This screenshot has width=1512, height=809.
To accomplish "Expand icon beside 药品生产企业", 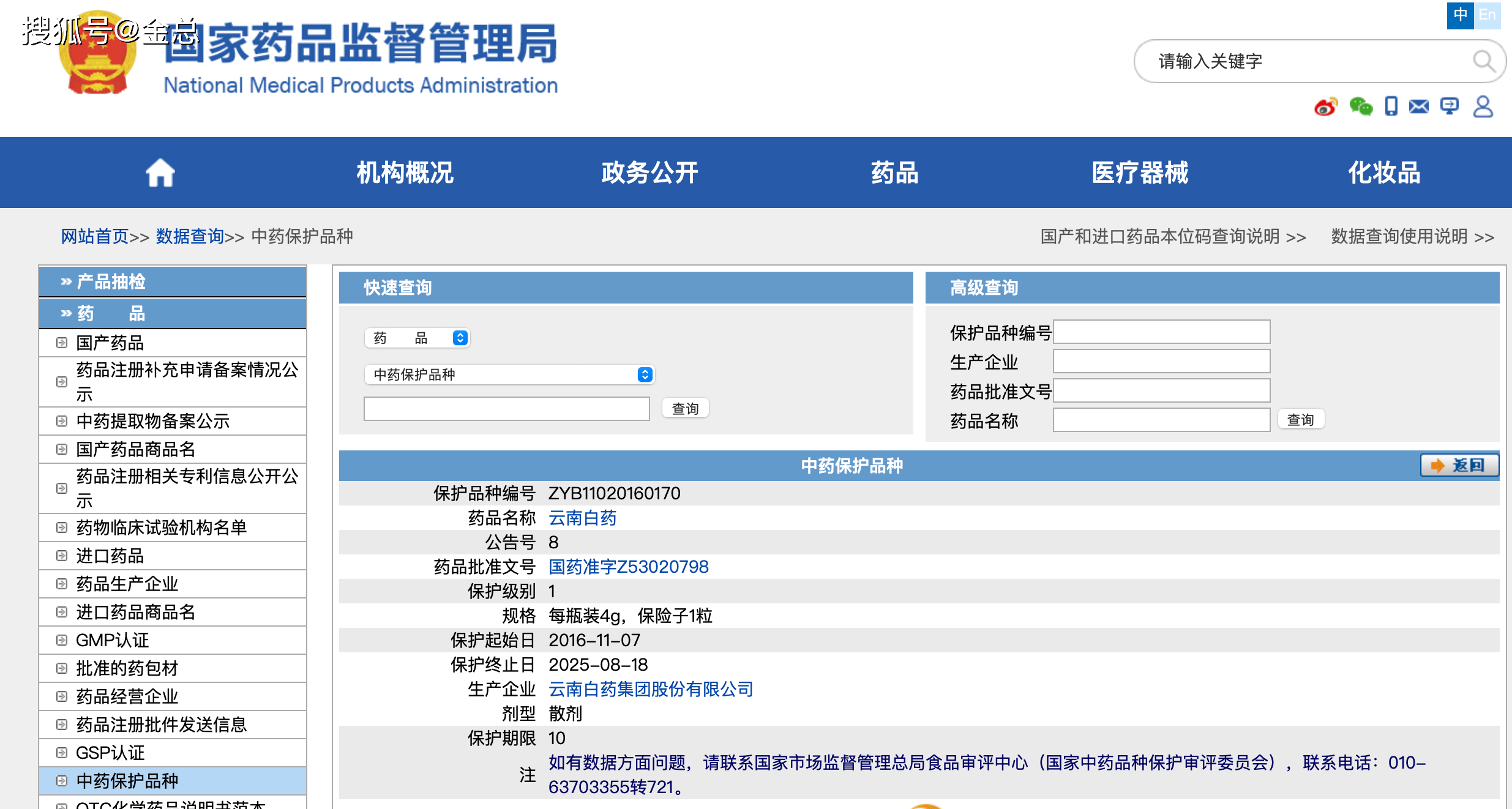I will (61, 584).
